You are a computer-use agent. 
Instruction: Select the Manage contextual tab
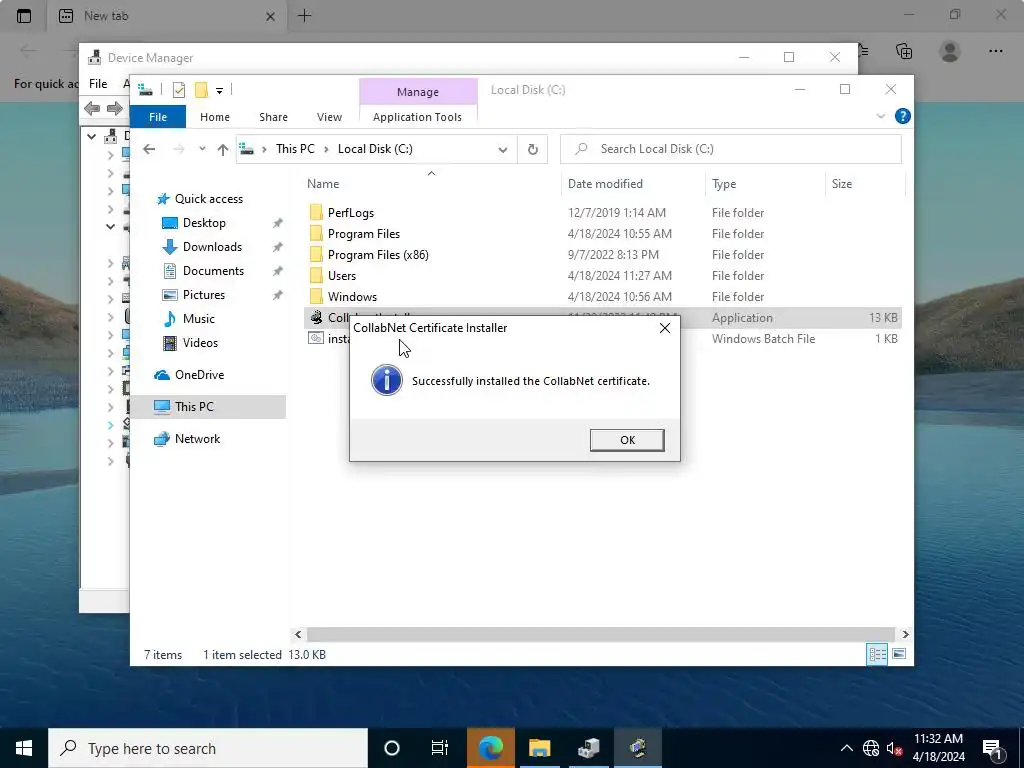pos(418,92)
